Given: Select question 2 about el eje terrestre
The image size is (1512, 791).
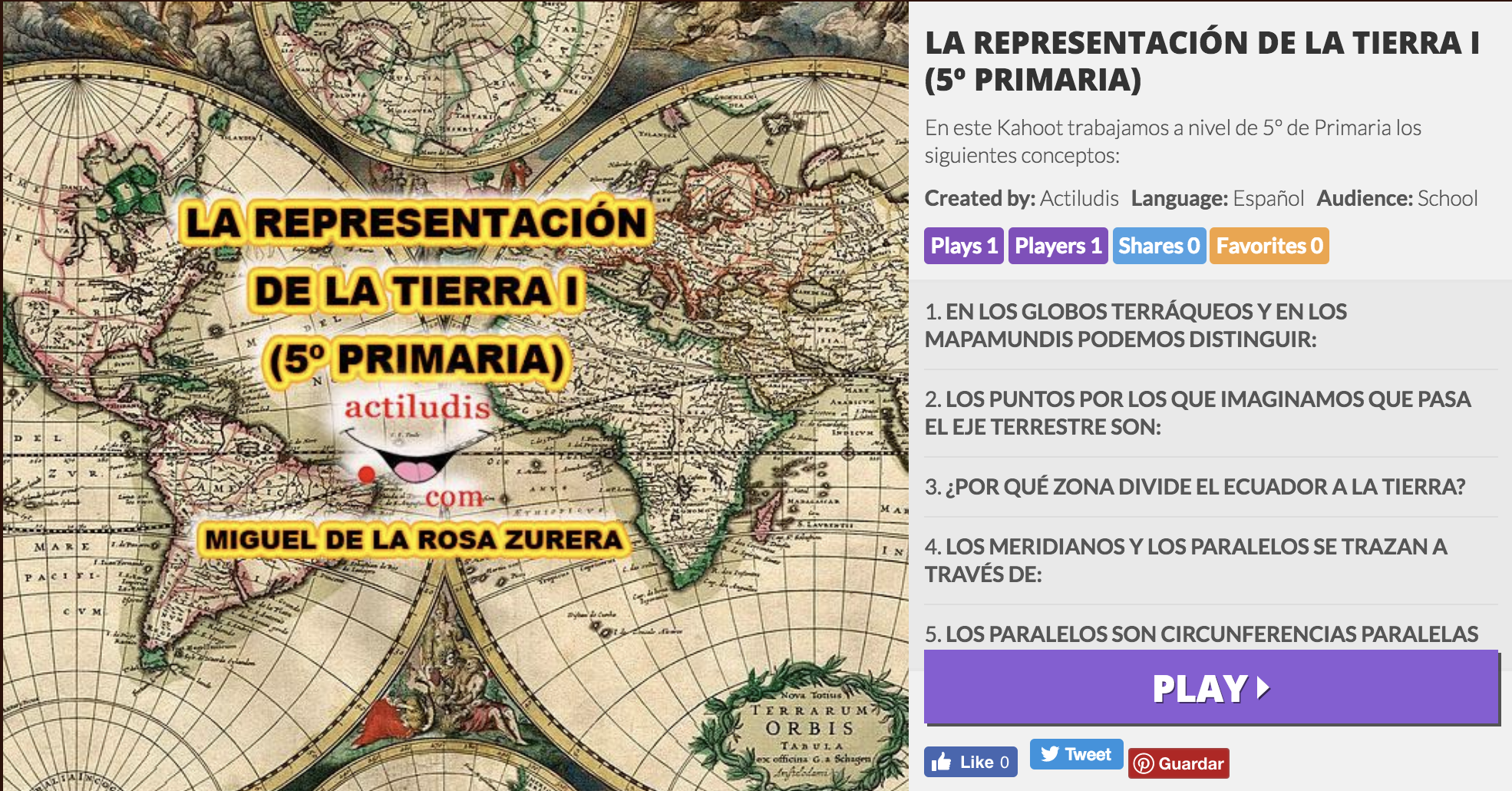Looking at the screenshot, I should click(1197, 413).
